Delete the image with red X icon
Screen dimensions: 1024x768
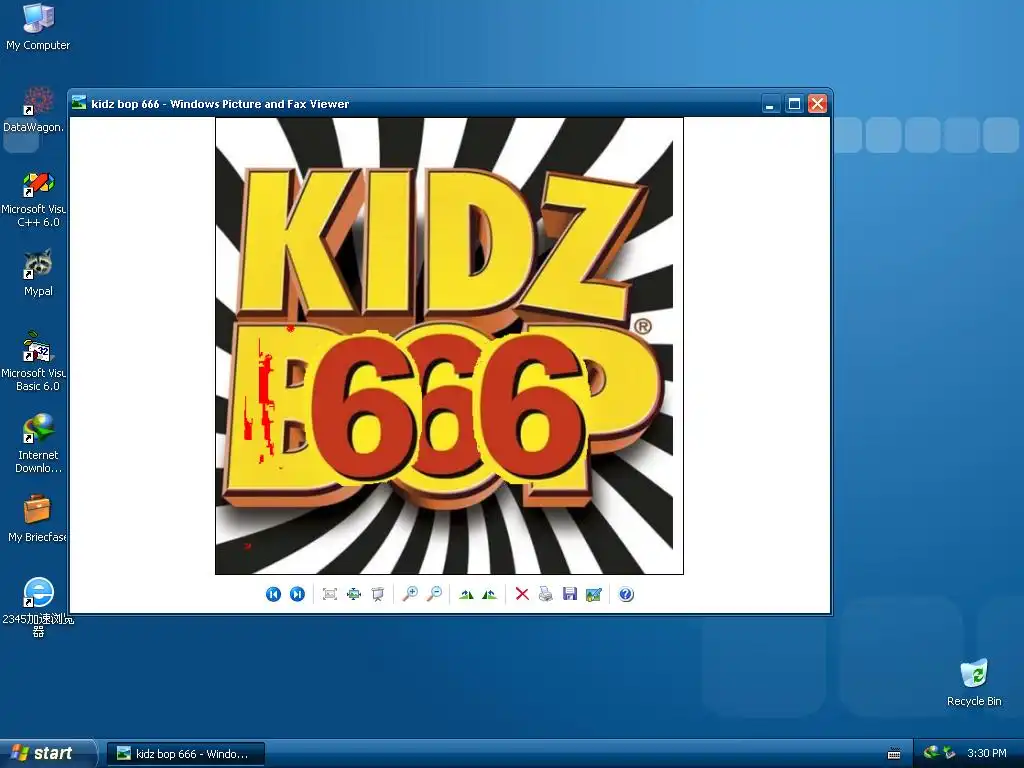click(x=522, y=594)
